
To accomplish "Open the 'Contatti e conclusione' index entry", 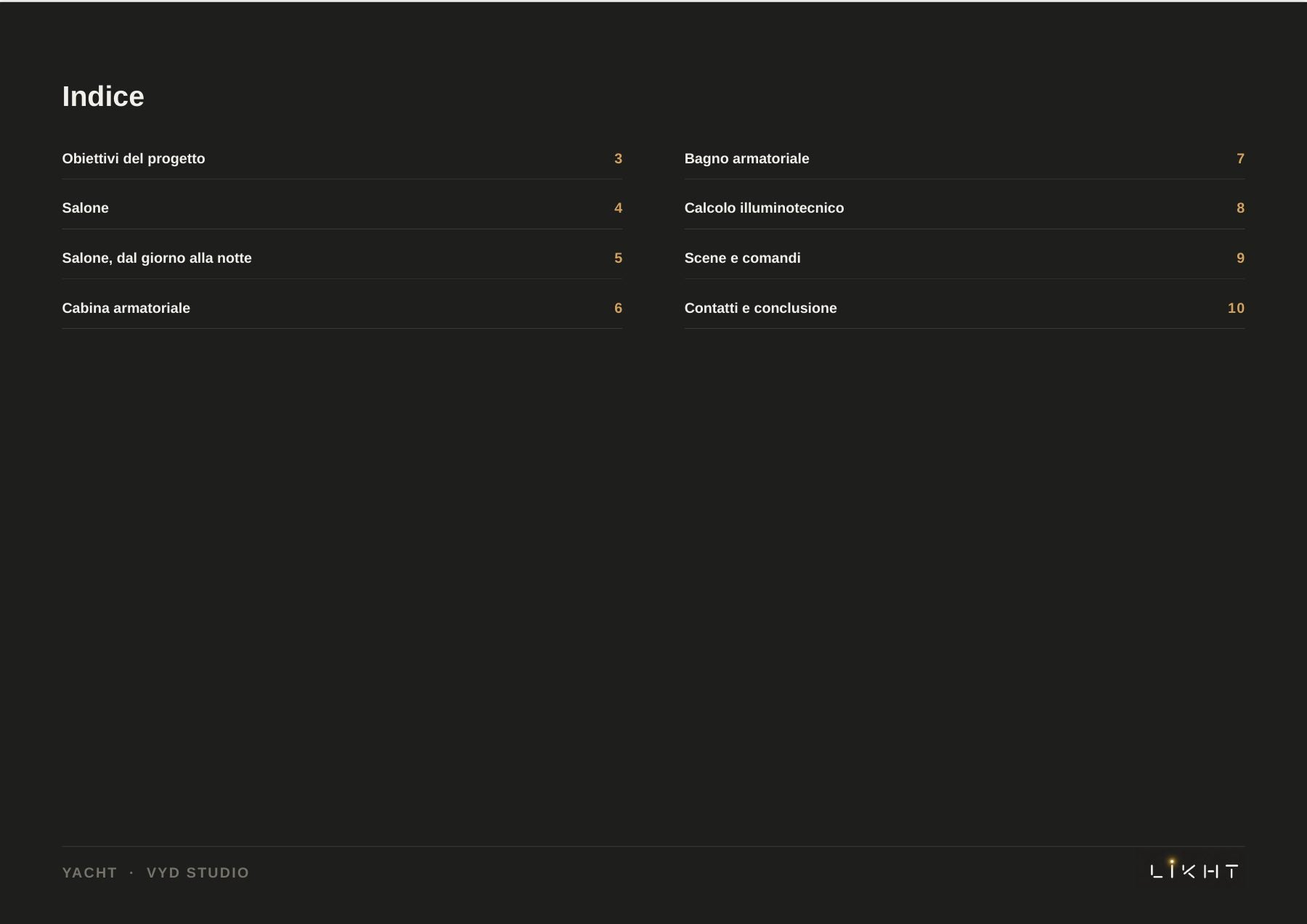I will pyautogui.click(x=964, y=308).
